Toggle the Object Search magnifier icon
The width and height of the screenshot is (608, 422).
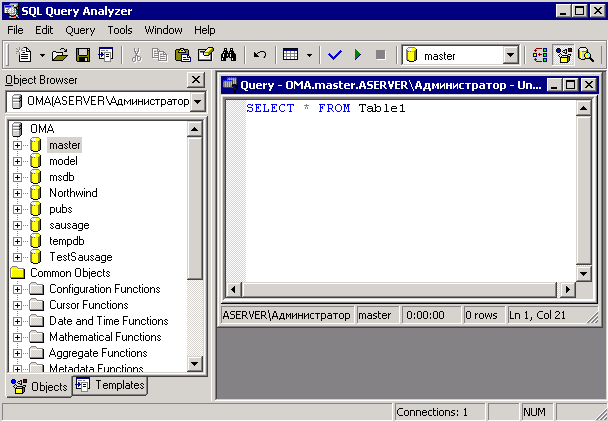pyautogui.click(x=586, y=55)
